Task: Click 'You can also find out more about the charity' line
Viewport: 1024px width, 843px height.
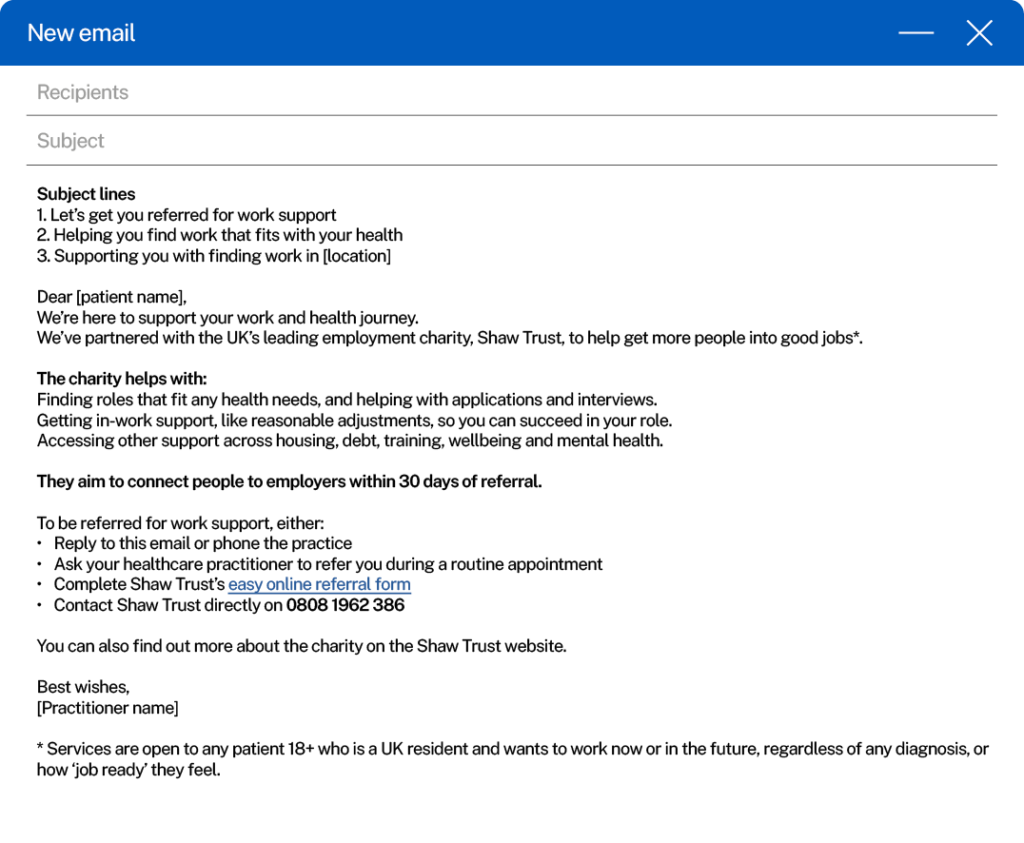Action: click(302, 646)
